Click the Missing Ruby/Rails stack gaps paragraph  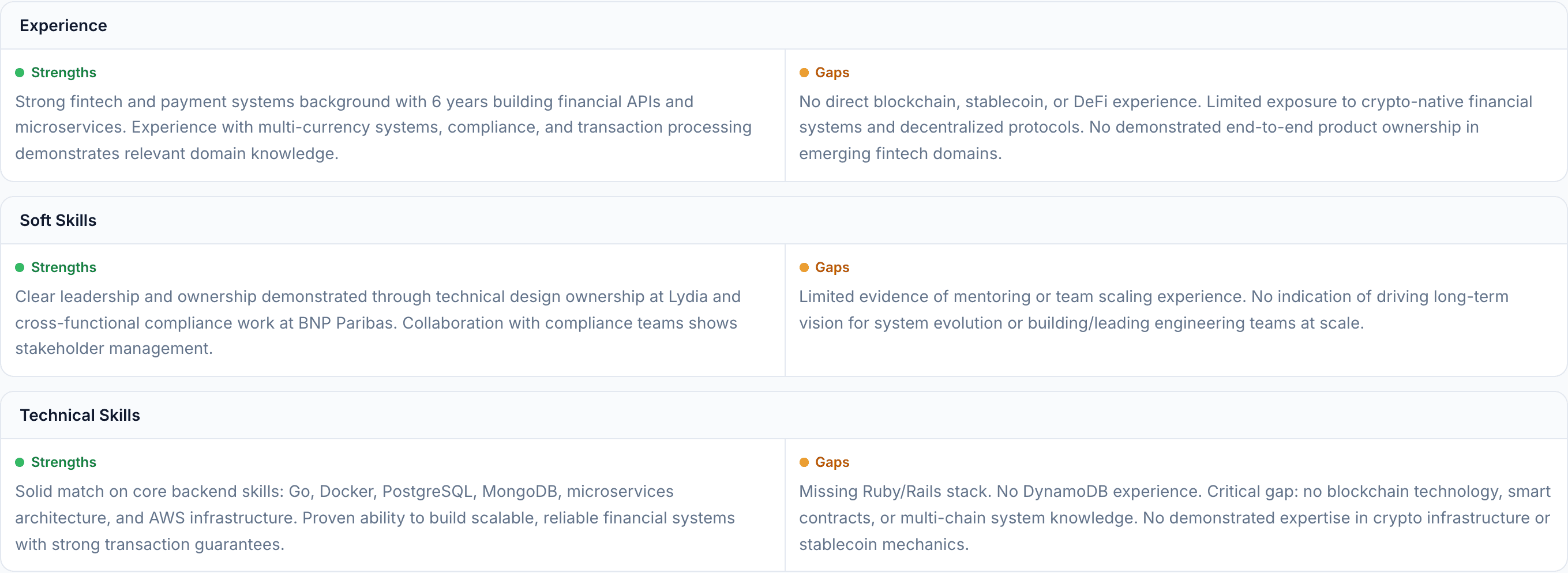(1174, 518)
